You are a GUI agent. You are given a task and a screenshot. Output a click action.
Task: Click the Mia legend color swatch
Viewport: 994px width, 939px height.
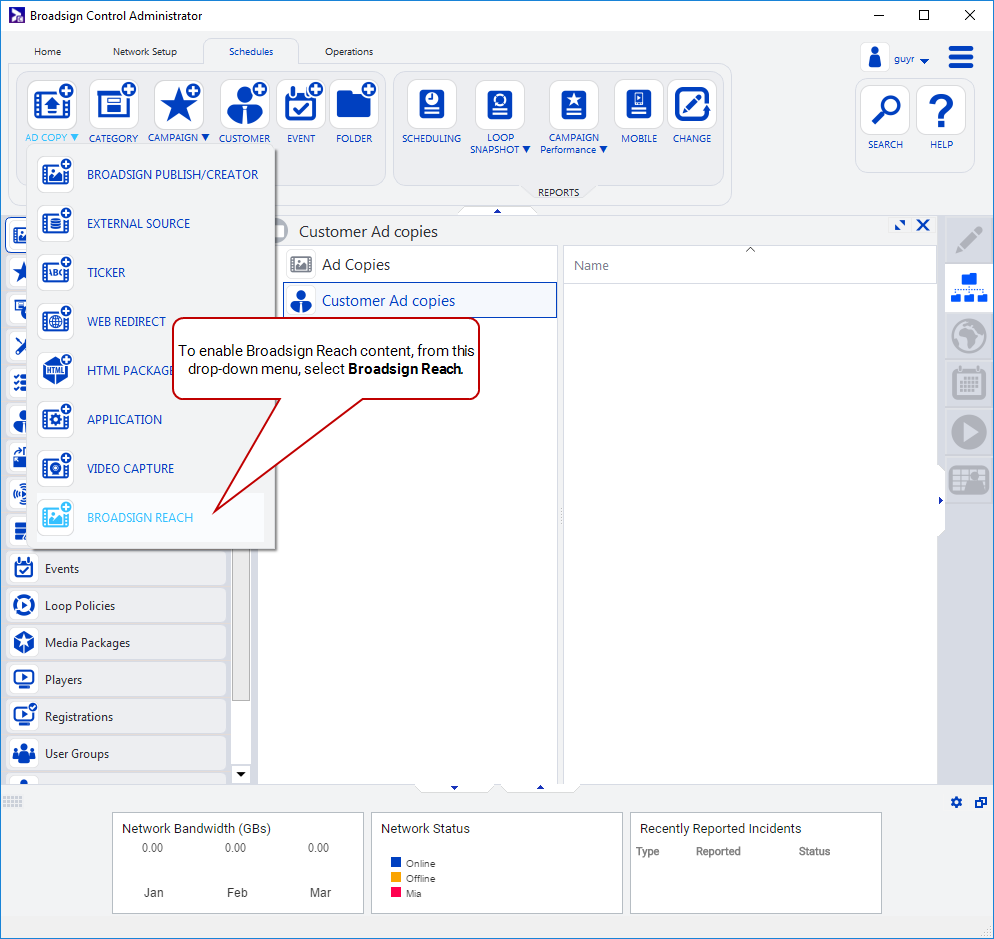[396, 893]
